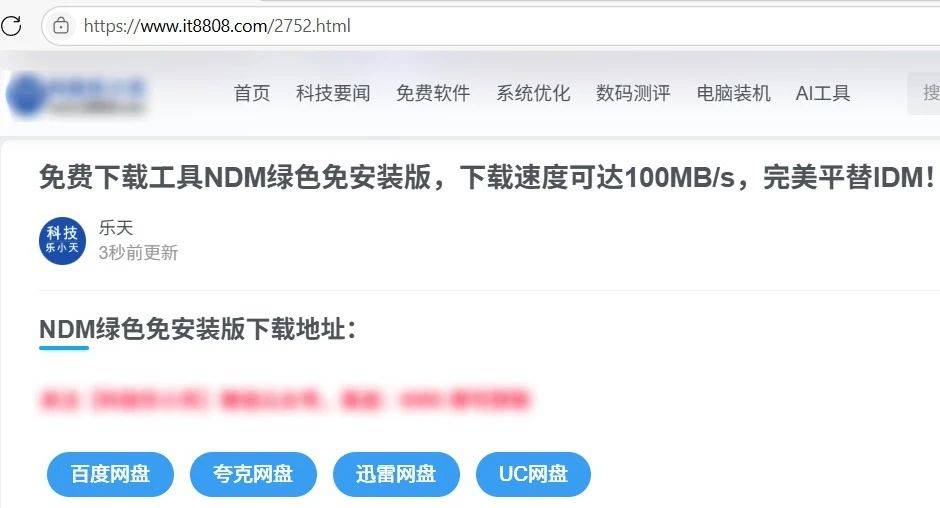Click the 夸克网盘 download button
This screenshot has width=940, height=508.
pyautogui.click(x=253, y=474)
